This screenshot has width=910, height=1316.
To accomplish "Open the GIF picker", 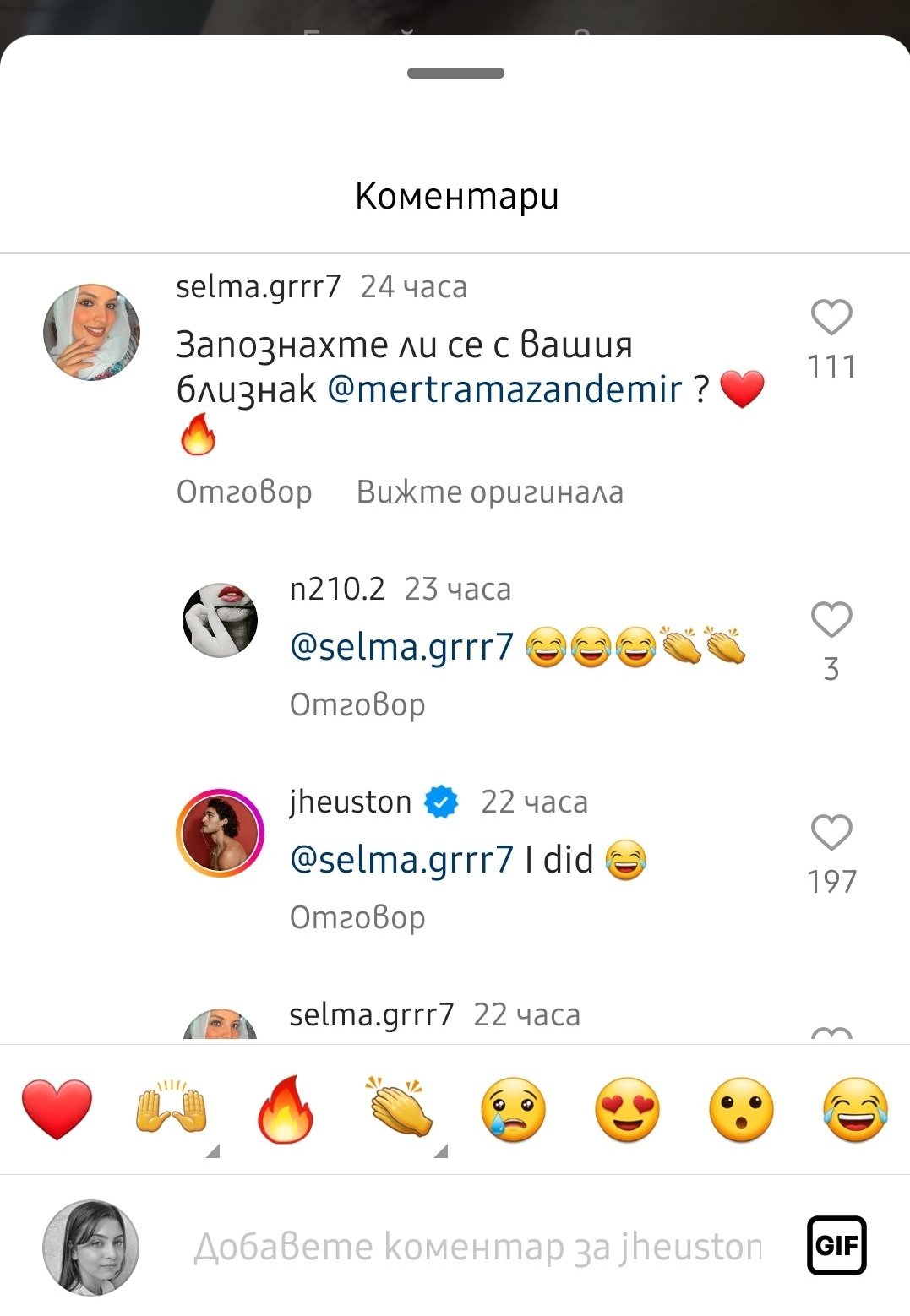I will coord(836,1245).
